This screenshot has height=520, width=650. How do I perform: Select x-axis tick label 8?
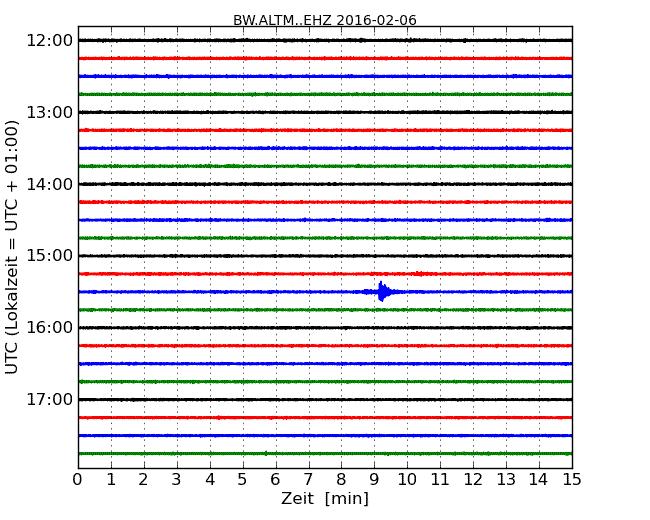341,480
